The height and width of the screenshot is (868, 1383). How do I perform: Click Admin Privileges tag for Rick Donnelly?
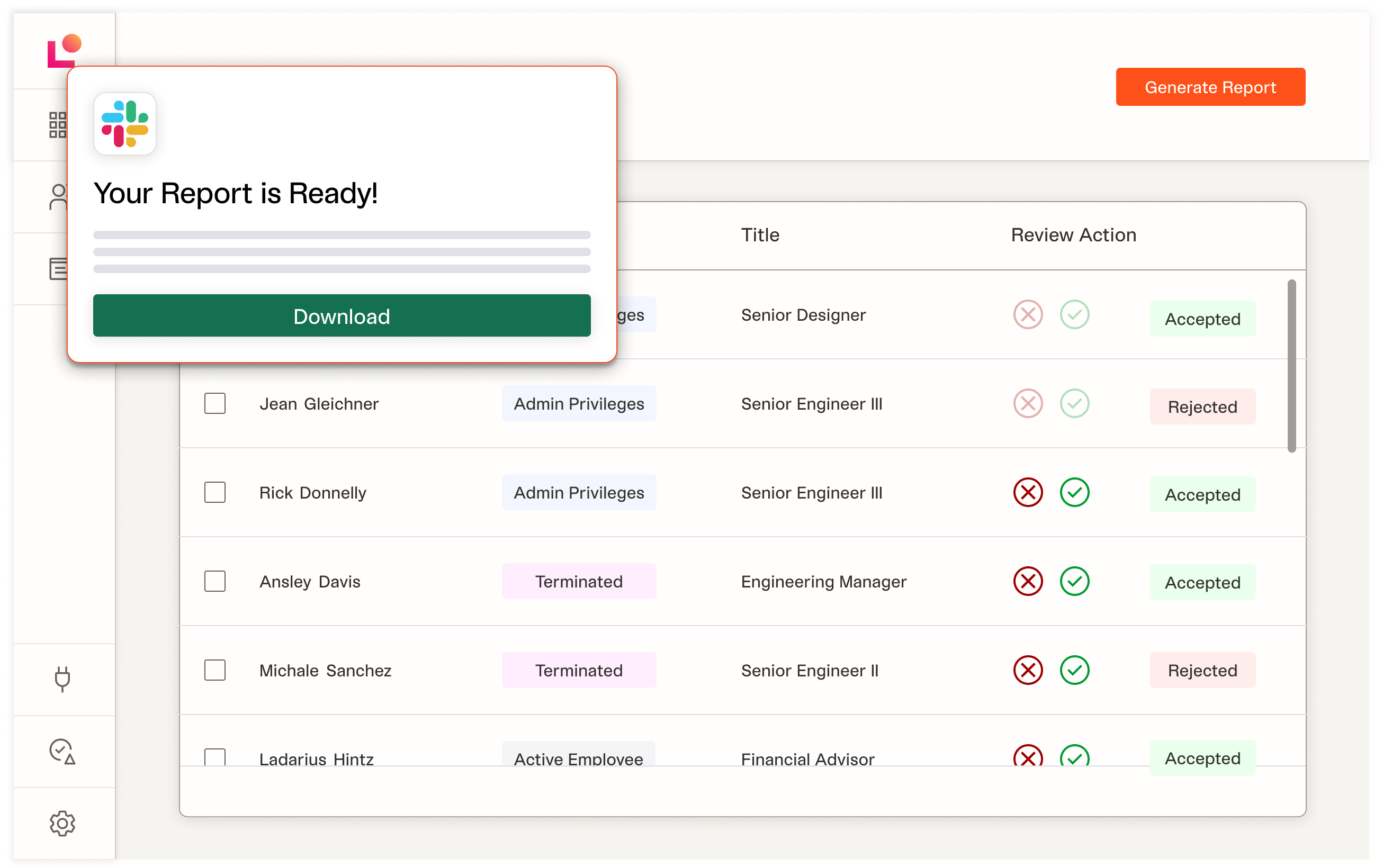pos(579,493)
